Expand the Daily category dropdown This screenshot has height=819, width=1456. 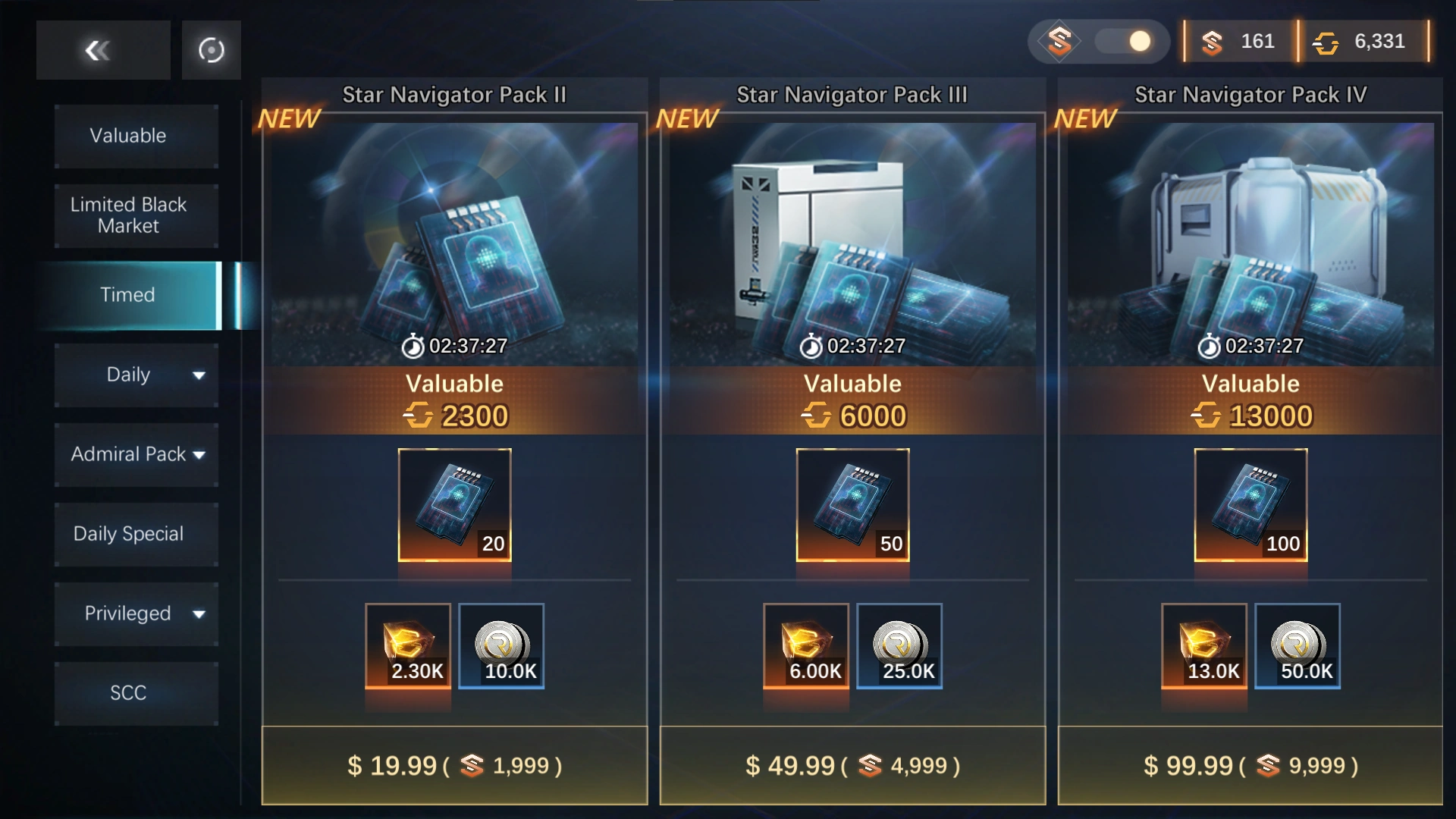(199, 375)
